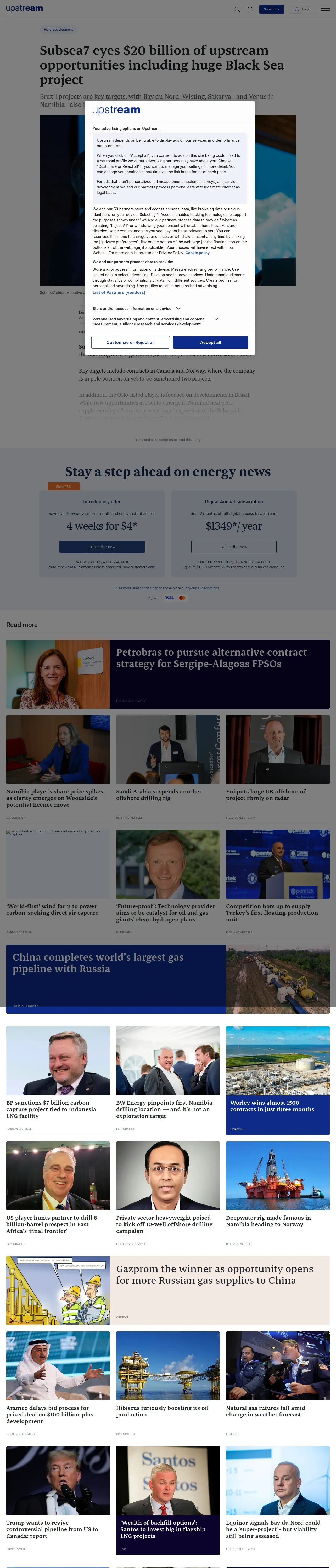Open the Cookie policy link
The height and width of the screenshot is (1568, 336).
coord(198,253)
